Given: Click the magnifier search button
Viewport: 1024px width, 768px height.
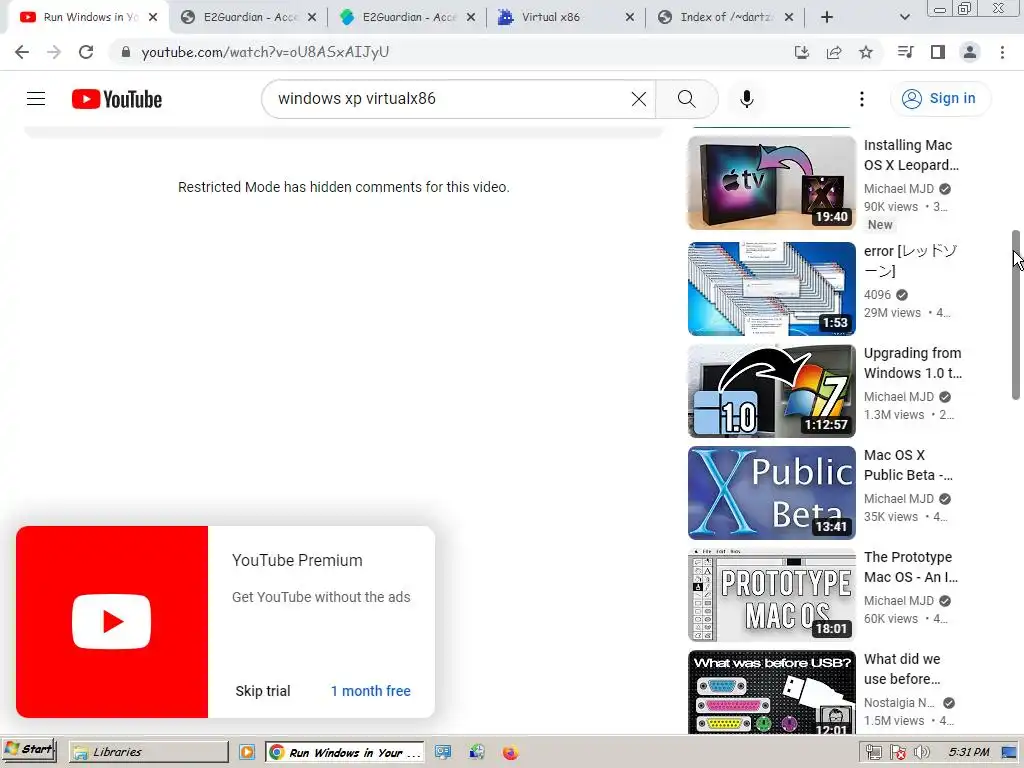Looking at the screenshot, I should (x=686, y=99).
